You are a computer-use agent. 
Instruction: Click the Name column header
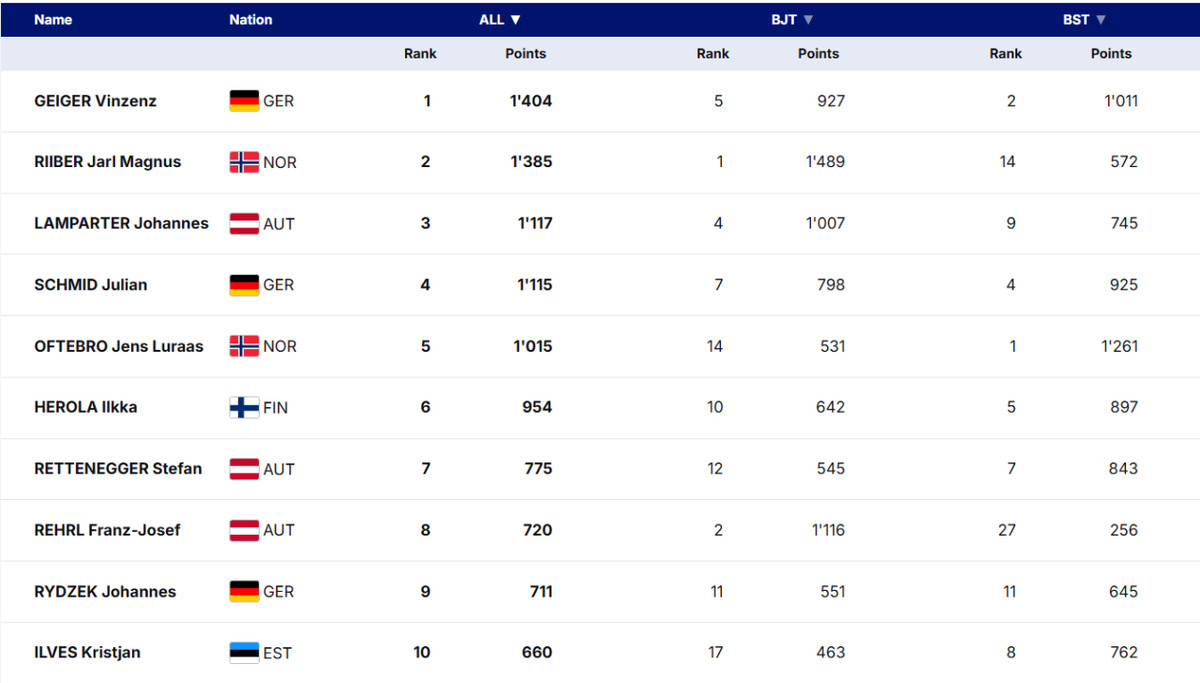[53, 20]
